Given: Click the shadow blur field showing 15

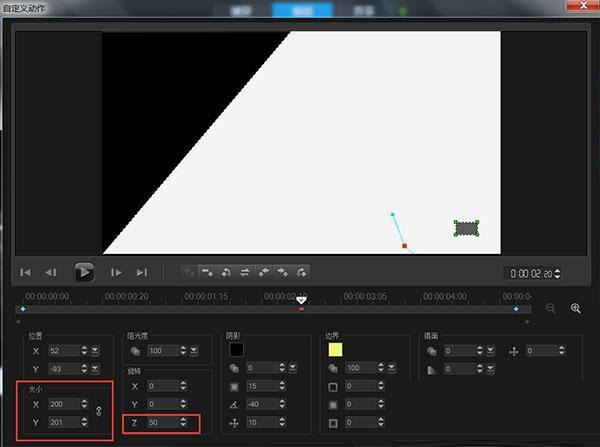Looking at the screenshot, I should 262,386.
